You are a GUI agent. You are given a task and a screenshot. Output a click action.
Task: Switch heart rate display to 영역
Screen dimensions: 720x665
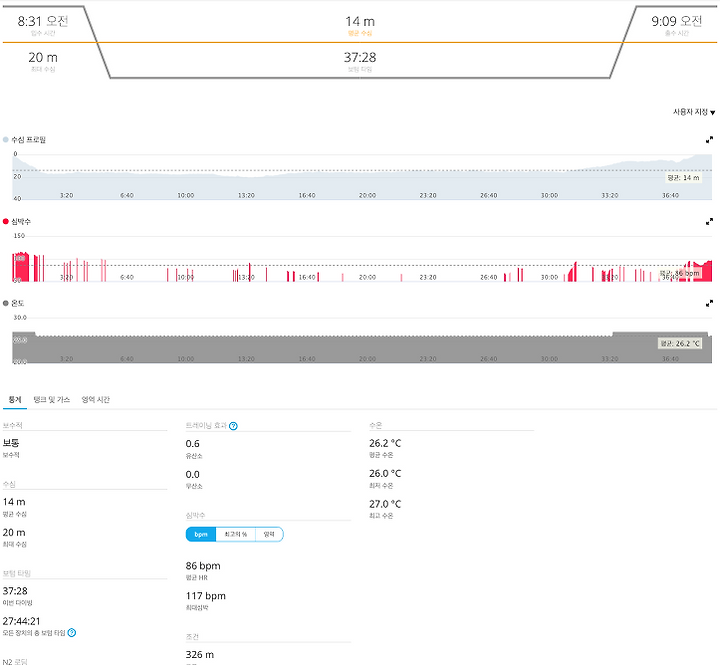click(x=269, y=535)
